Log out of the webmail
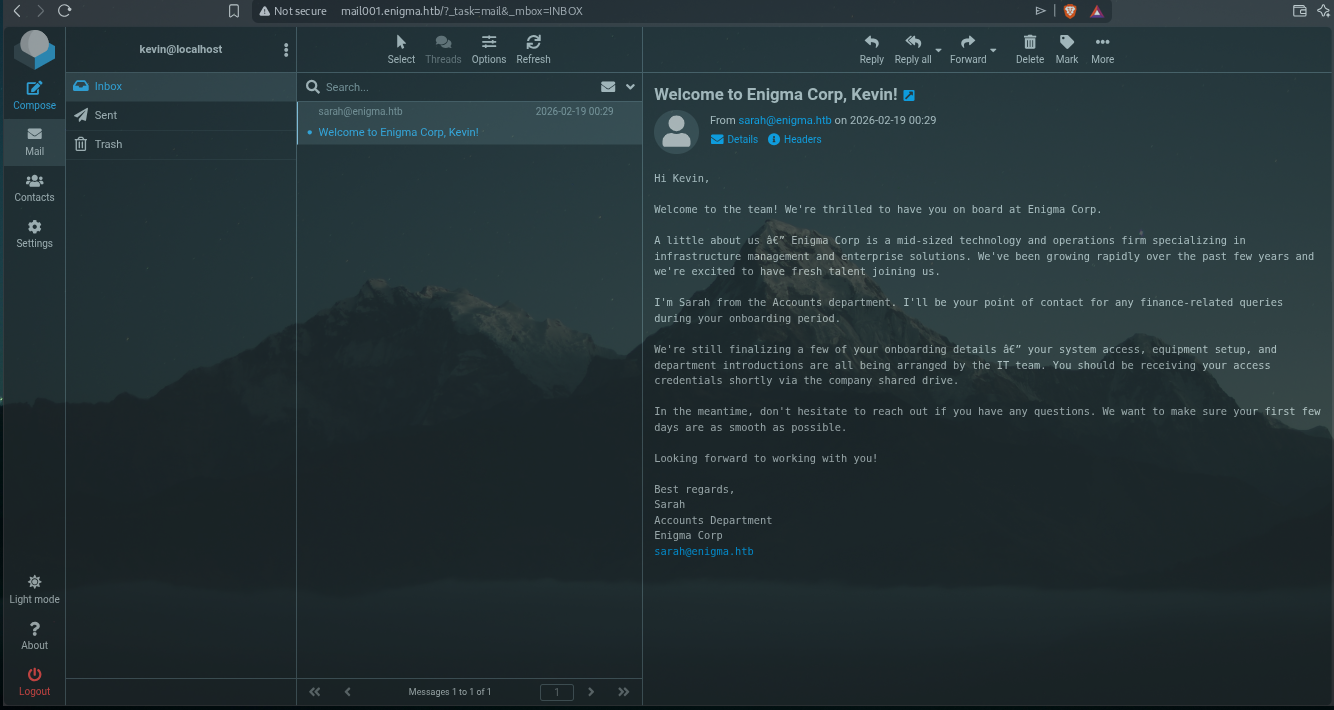Image resolution: width=1334 pixels, height=710 pixels. coord(34,682)
